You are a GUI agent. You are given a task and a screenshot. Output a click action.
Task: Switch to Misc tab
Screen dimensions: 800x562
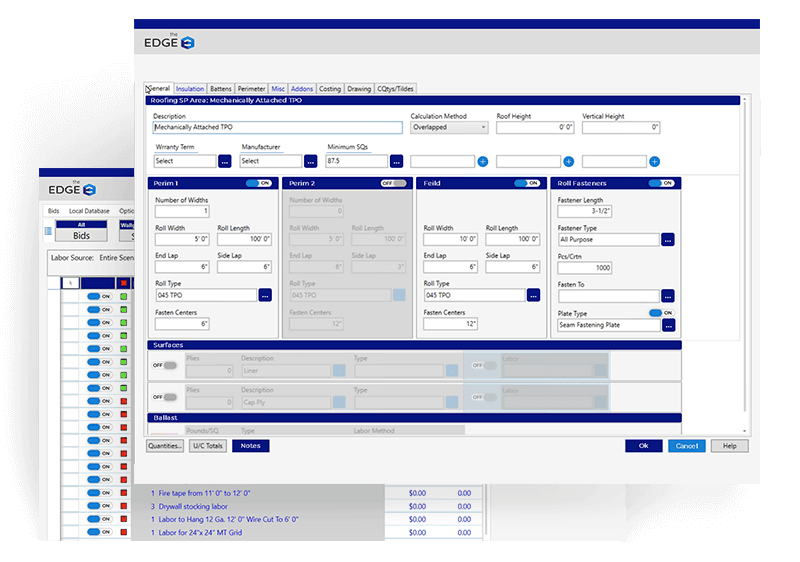(278, 89)
